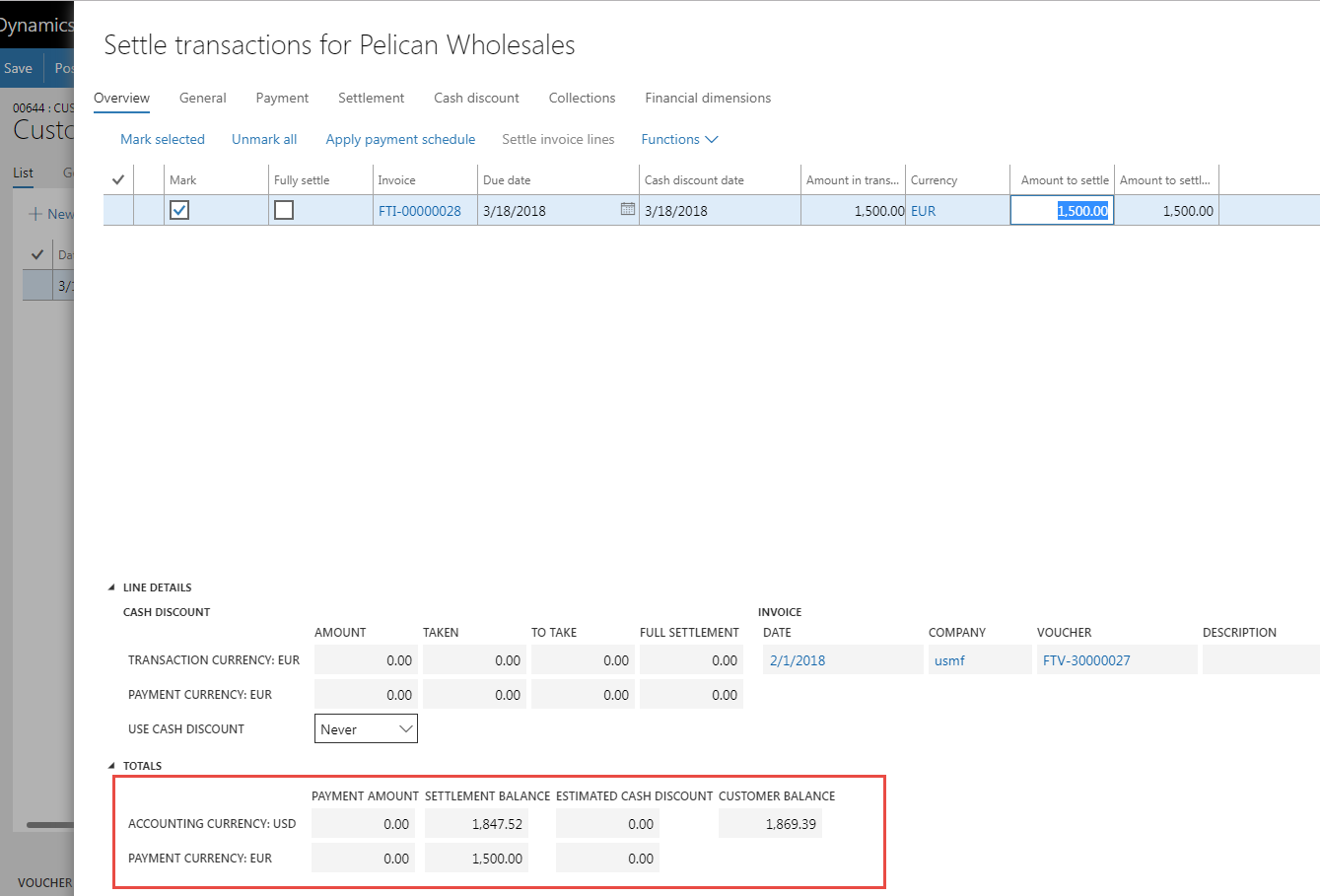The width and height of the screenshot is (1320, 896).
Task: Go to the Financial dimensions tab
Action: pos(708,98)
